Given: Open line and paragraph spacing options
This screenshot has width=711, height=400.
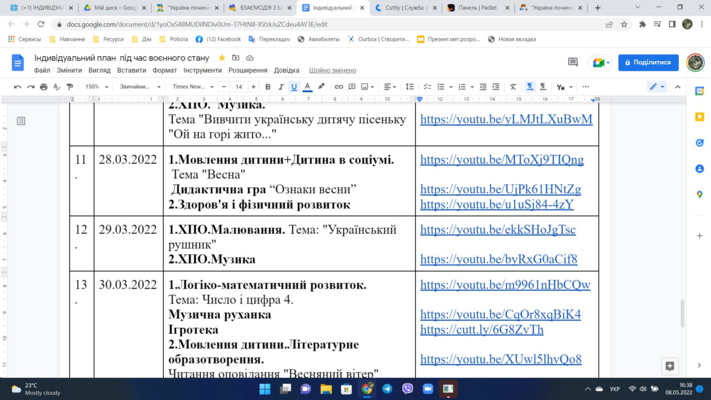Looking at the screenshot, I should [x=409, y=87].
